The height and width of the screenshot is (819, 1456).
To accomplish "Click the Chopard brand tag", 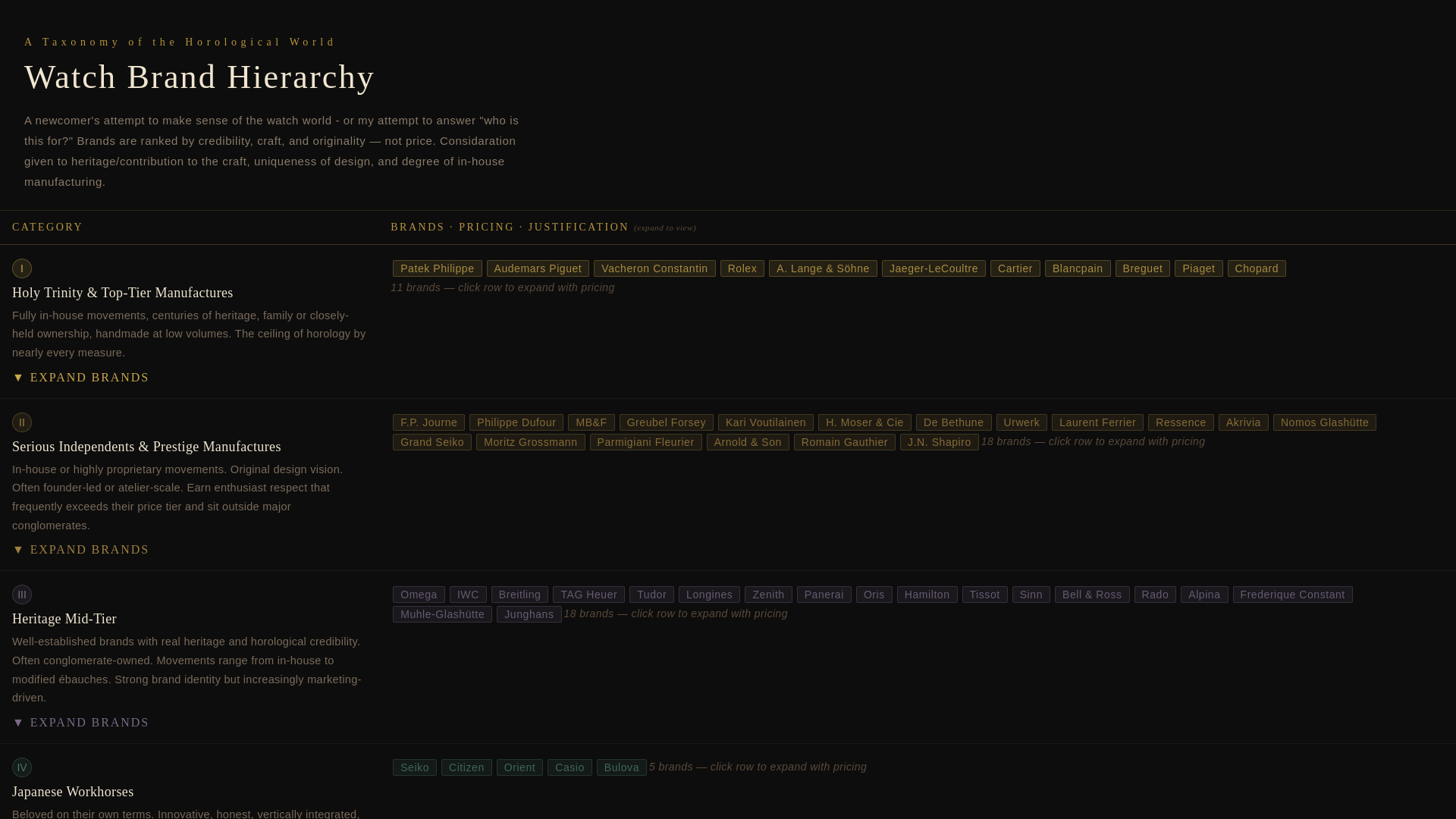I will click(x=1257, y=268).
